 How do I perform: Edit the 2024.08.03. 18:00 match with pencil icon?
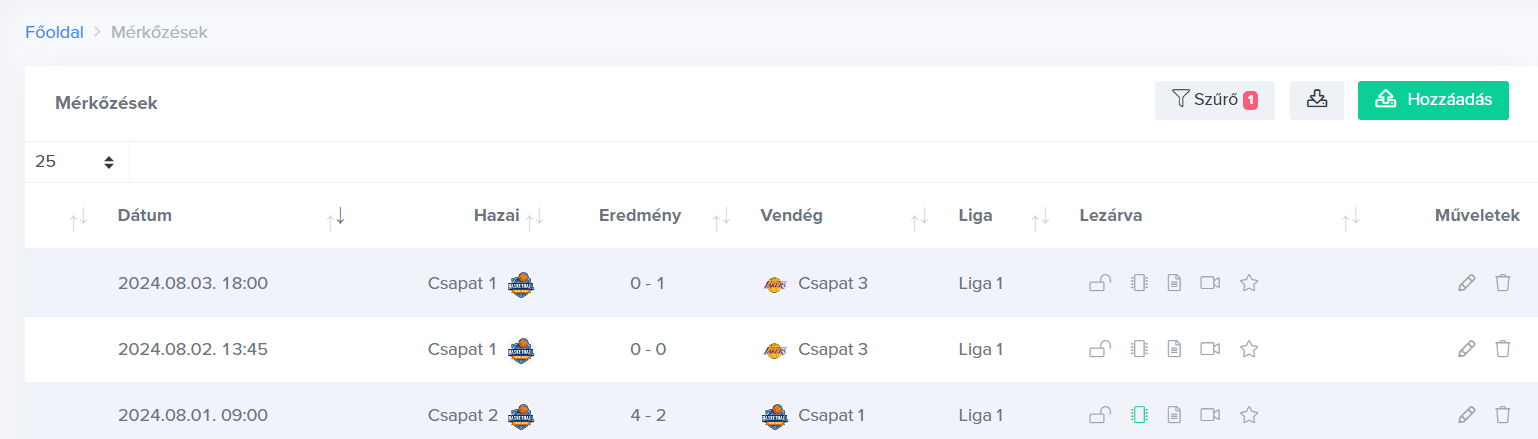pos(1467,283)
